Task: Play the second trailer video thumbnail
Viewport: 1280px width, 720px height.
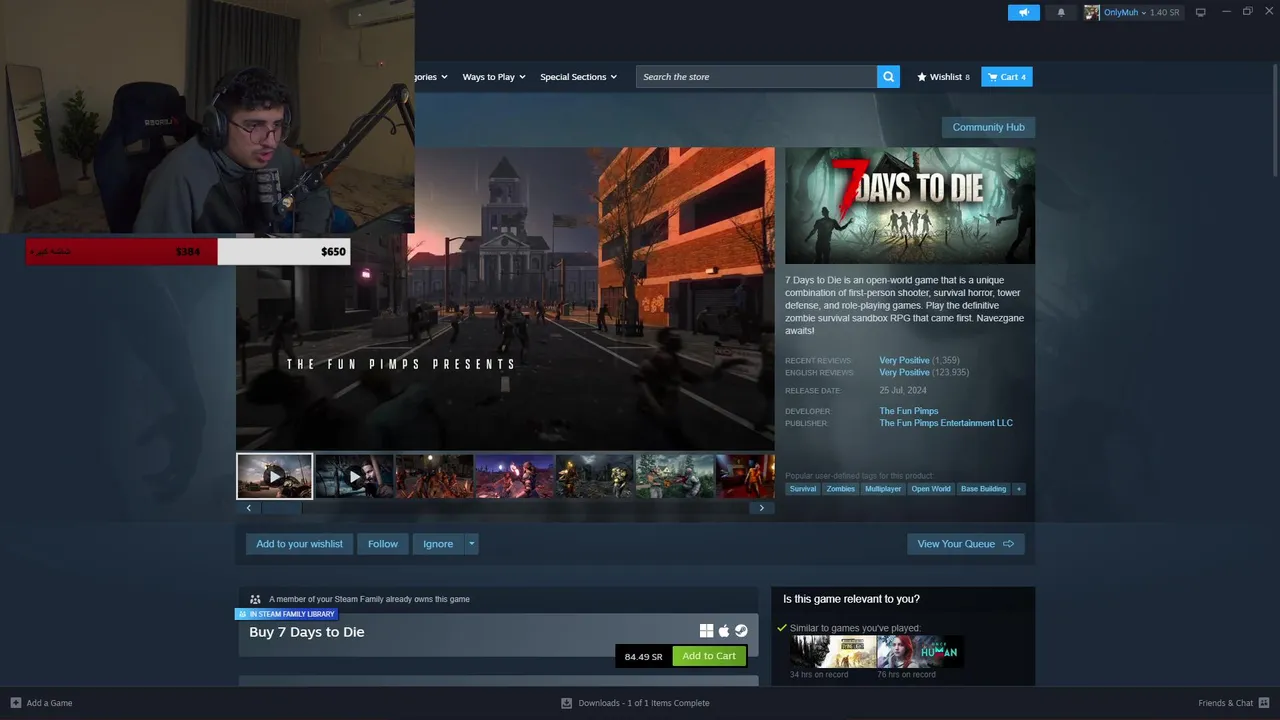Action: pyautogui.click(x=354, y=476)
